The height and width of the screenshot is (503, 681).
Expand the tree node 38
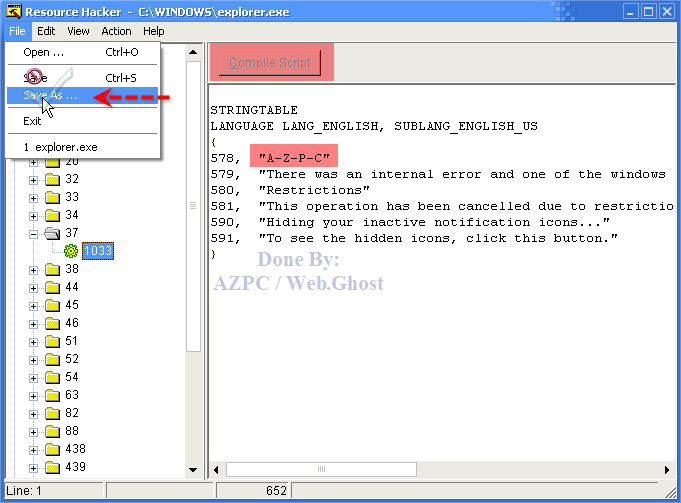coord(34,269)
